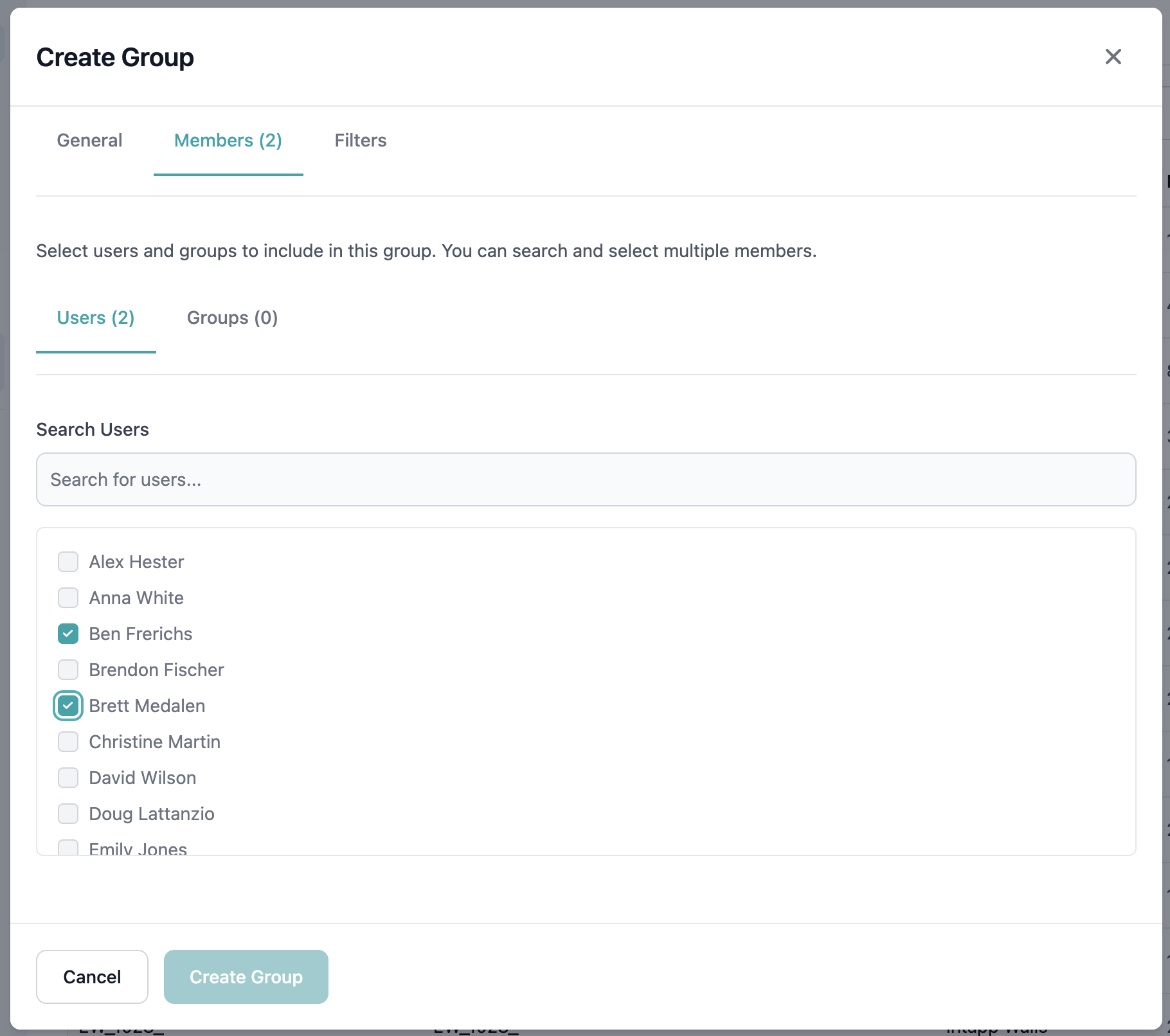Click the Cancel button
1170x1036 pixels.
pyautogui.click(x=92, y=977)
